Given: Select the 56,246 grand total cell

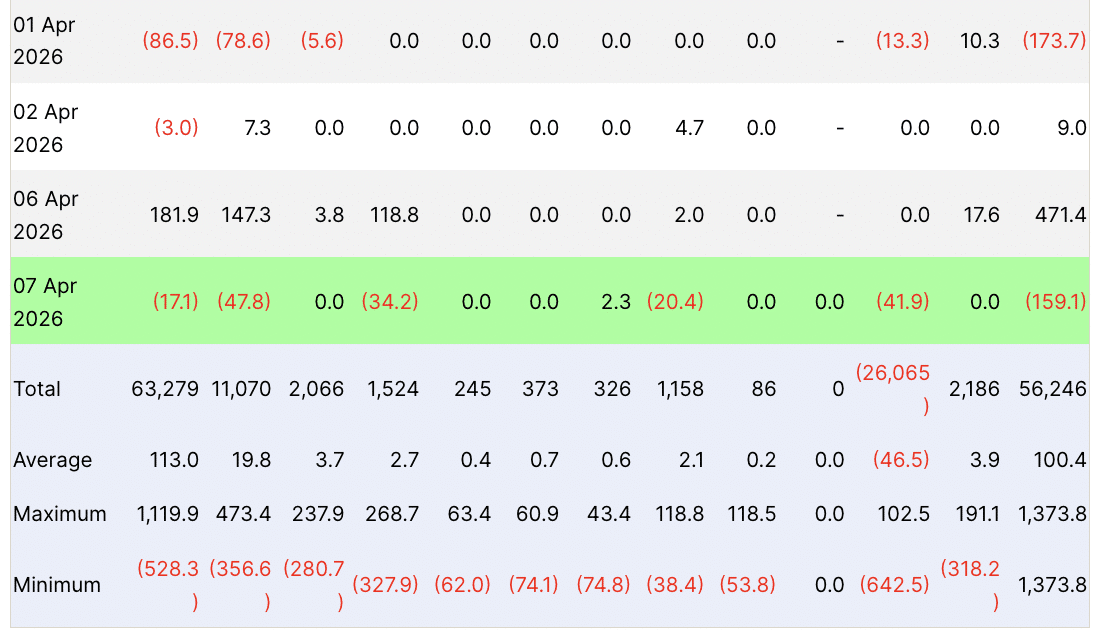Looking at the screenshot, I should pyautogui.click(x=1052, y=389).
